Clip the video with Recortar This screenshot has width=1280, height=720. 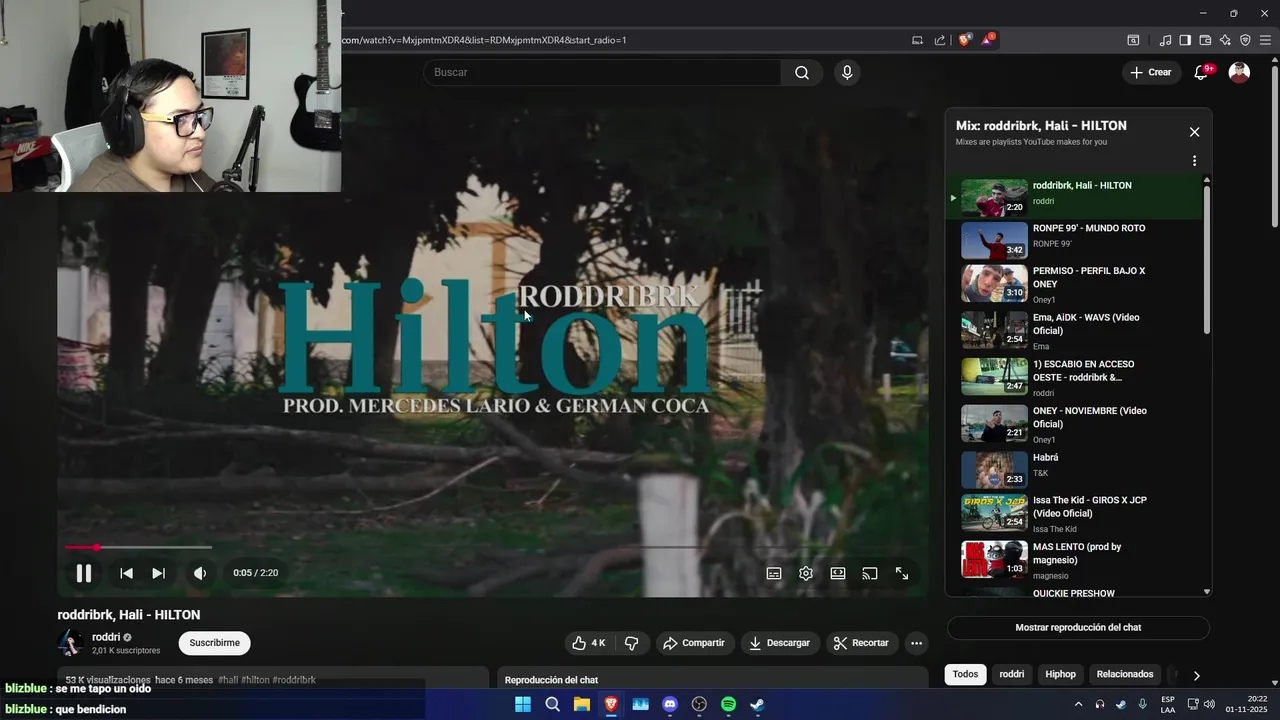(861, 643)
